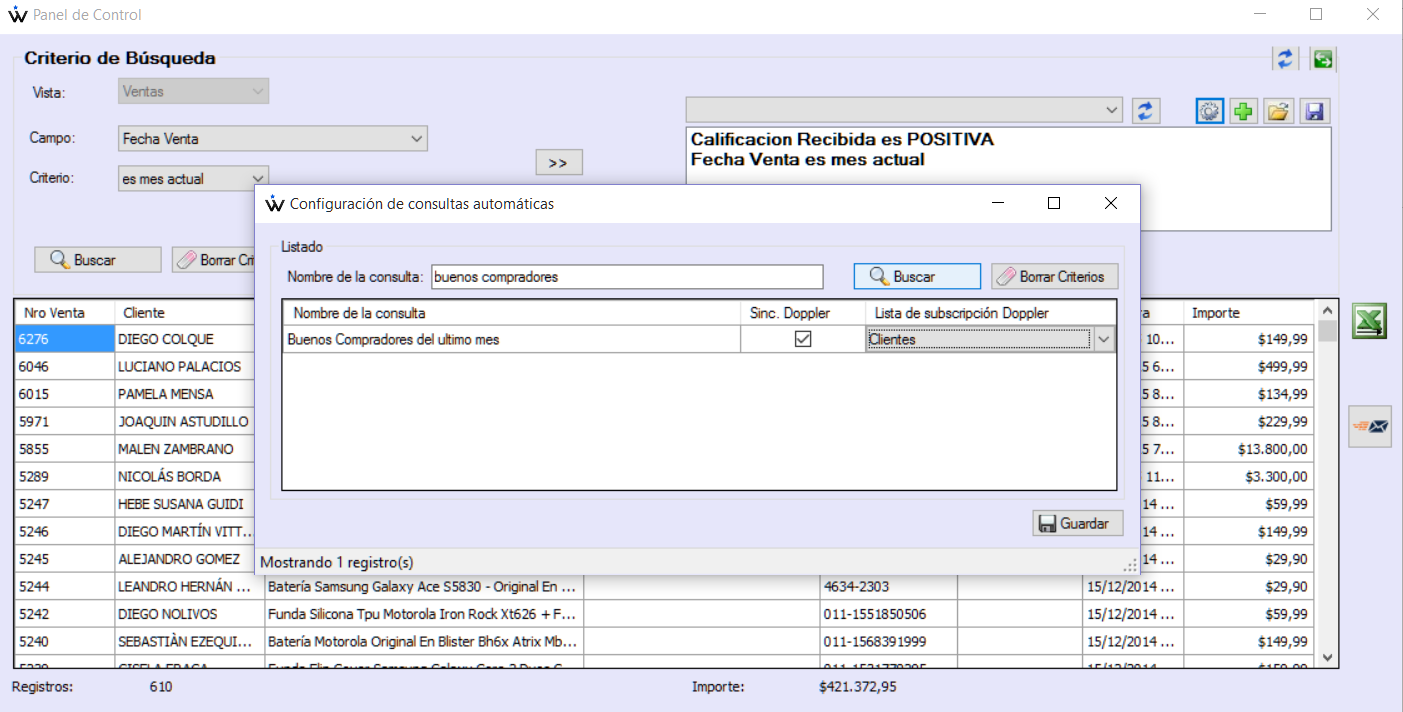Click the $499,99 amount cell
Screen dimensions: 1403x712
[1250, 367]
